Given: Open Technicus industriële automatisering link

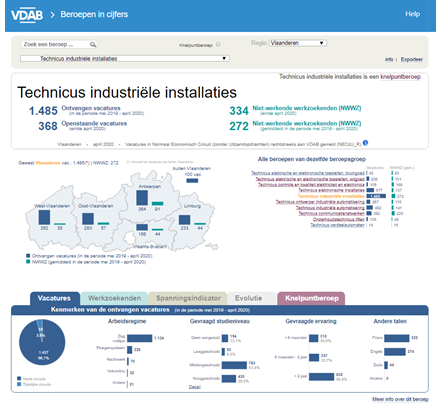Looking at the screenshot, I should 330,208.
